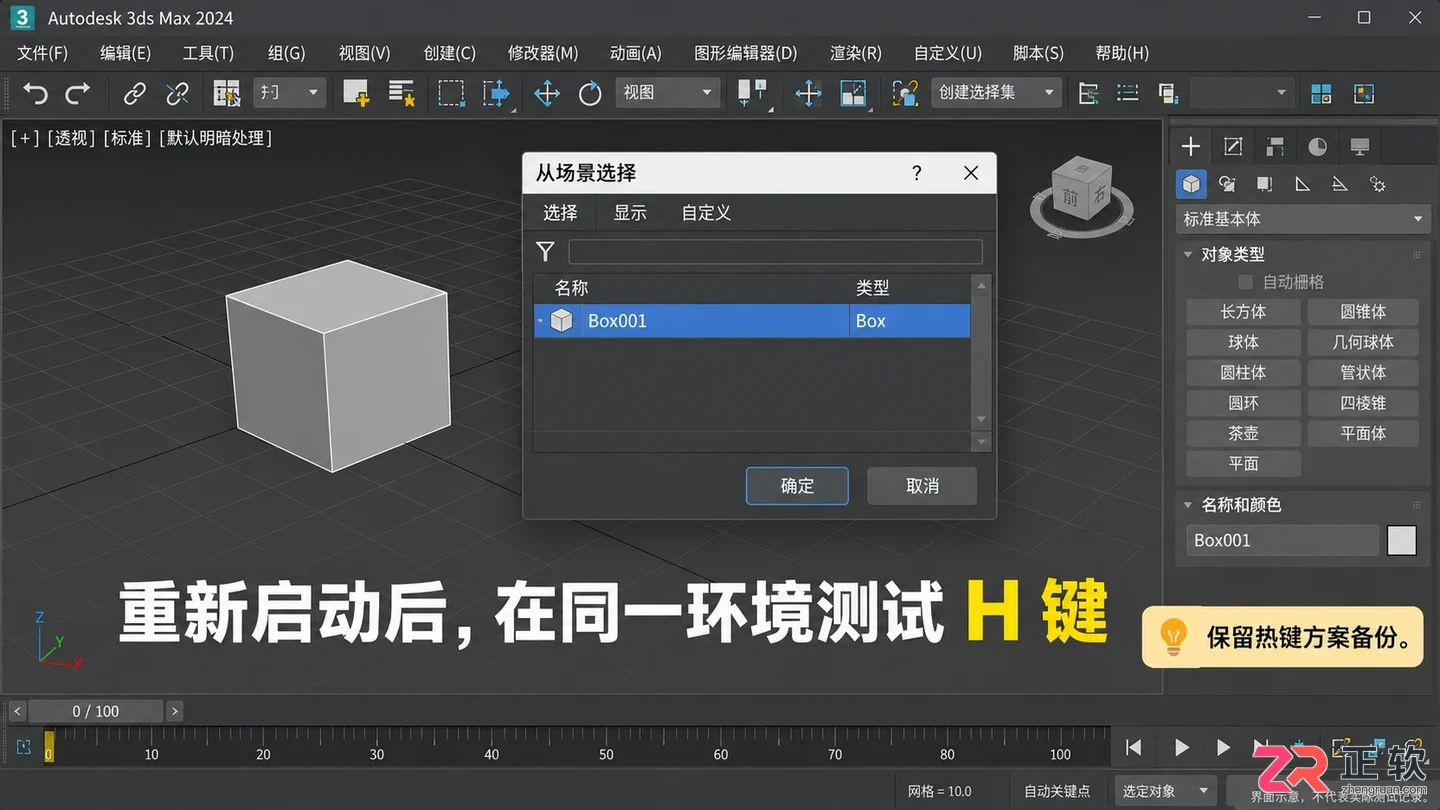This screenshot has height=810, width=1440.
Task: Select the Box001 row in the scene list
Action: pos(752,321)
